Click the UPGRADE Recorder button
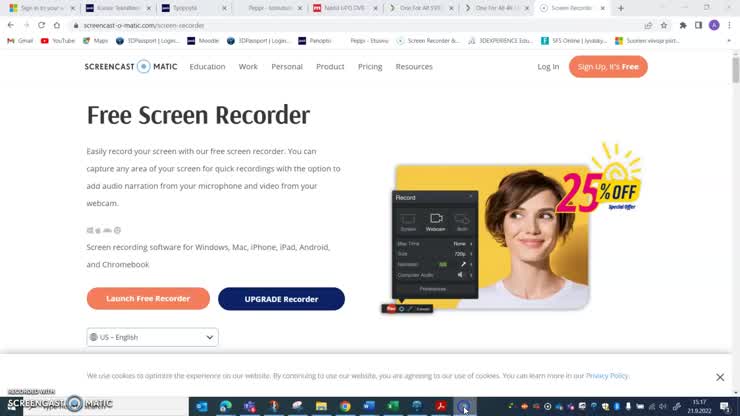 pyautogui.click(x=281, y=299)
